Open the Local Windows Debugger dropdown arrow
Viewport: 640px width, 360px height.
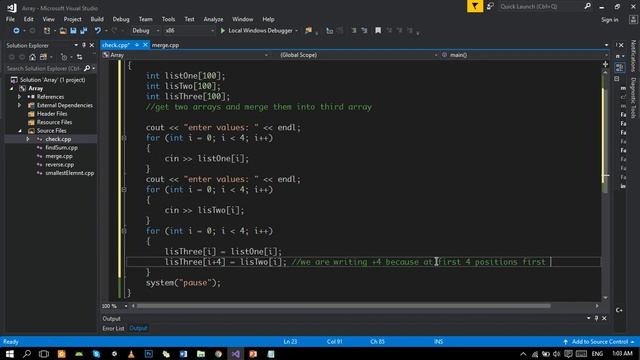tap(296, 31)
